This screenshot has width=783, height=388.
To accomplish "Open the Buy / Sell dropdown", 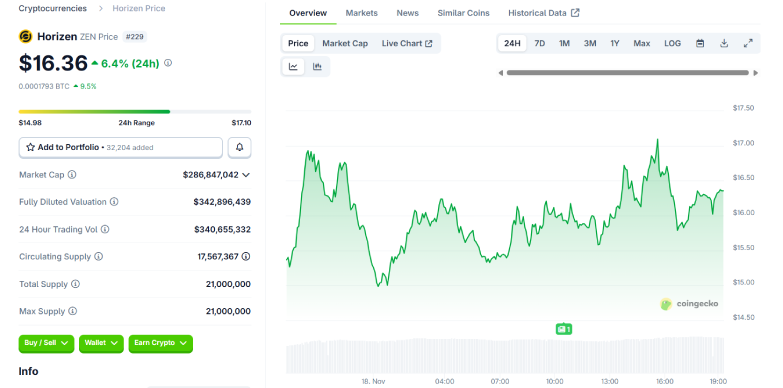I will pos(46,343).
